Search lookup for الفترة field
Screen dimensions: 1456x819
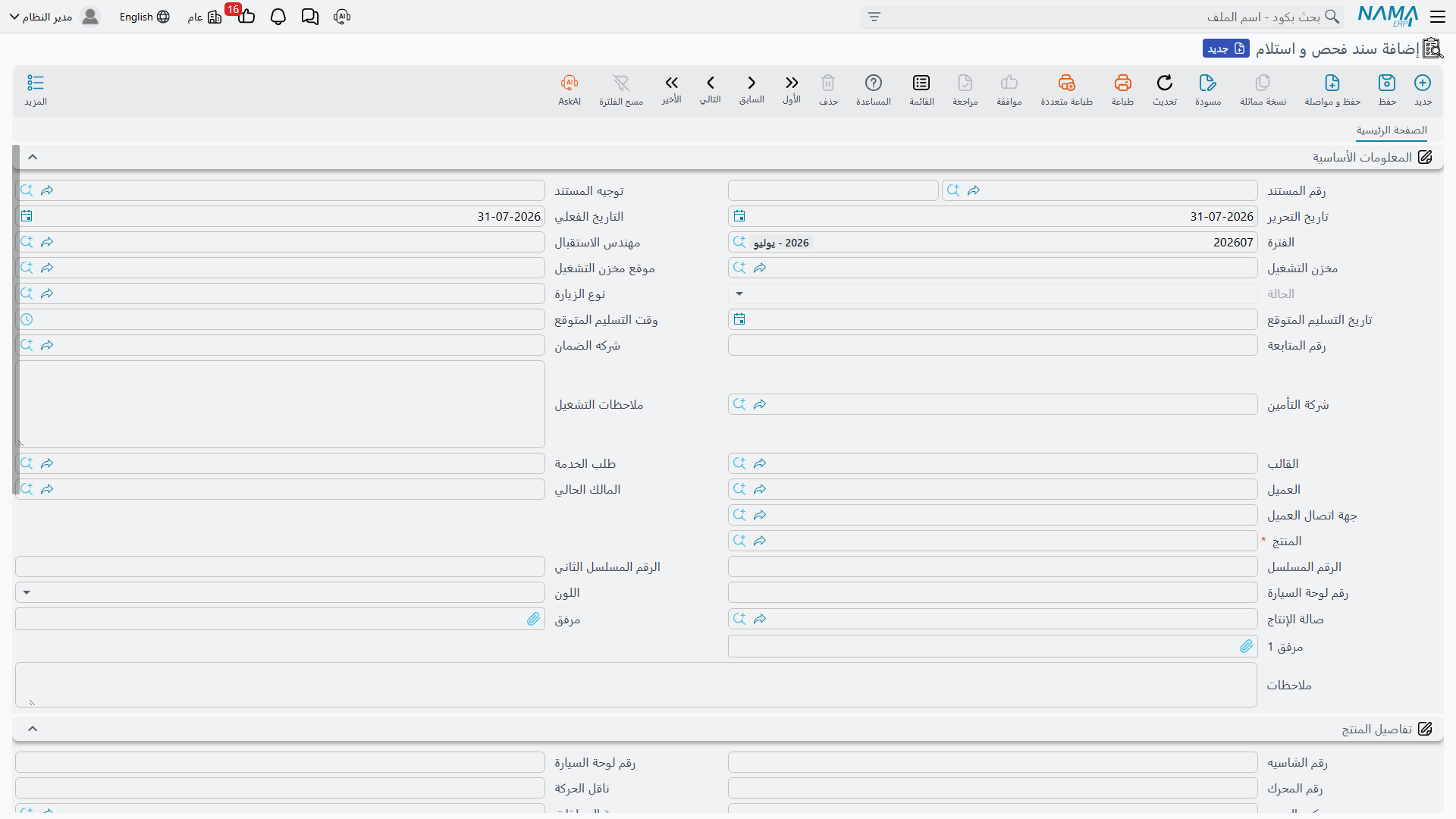(x=739, y=242)
